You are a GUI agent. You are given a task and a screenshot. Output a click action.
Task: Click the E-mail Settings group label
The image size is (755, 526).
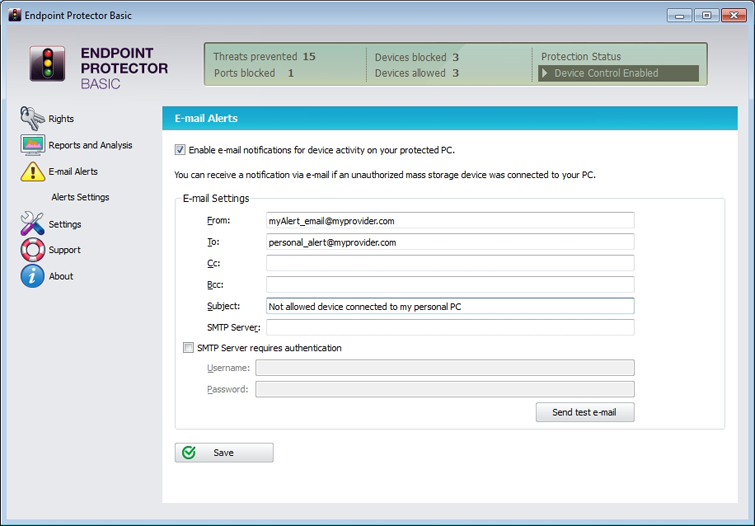tap(216, 198)
